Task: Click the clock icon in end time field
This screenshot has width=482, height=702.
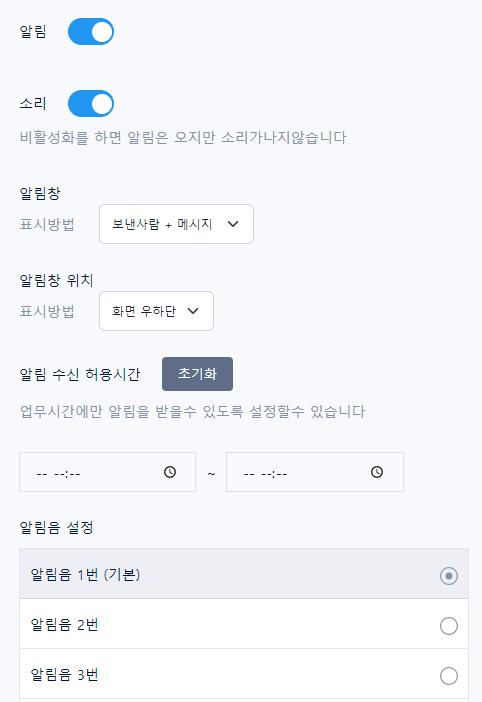Action: (x=377, y=472)
